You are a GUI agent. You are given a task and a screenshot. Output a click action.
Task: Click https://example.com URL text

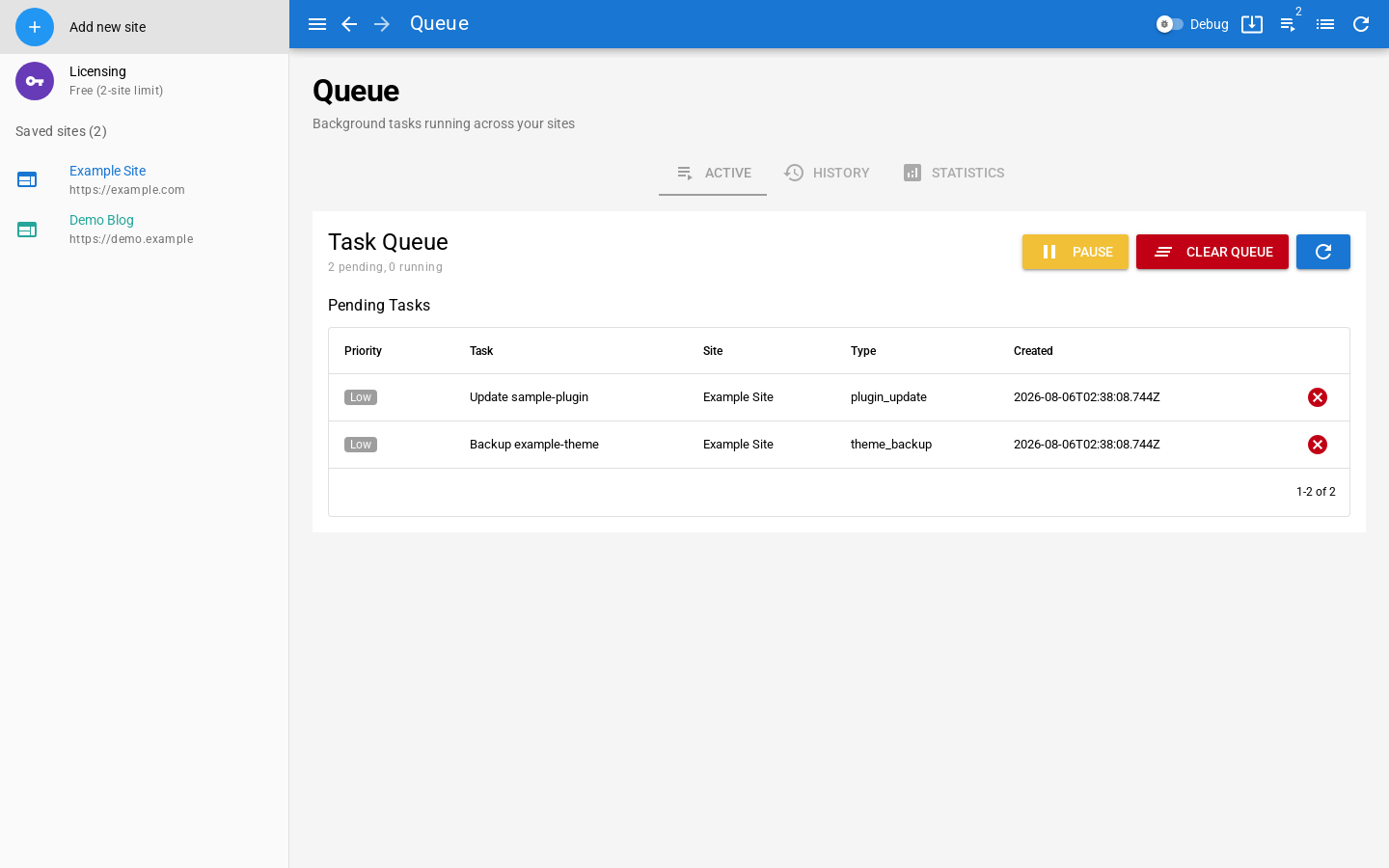coord(127,190)
